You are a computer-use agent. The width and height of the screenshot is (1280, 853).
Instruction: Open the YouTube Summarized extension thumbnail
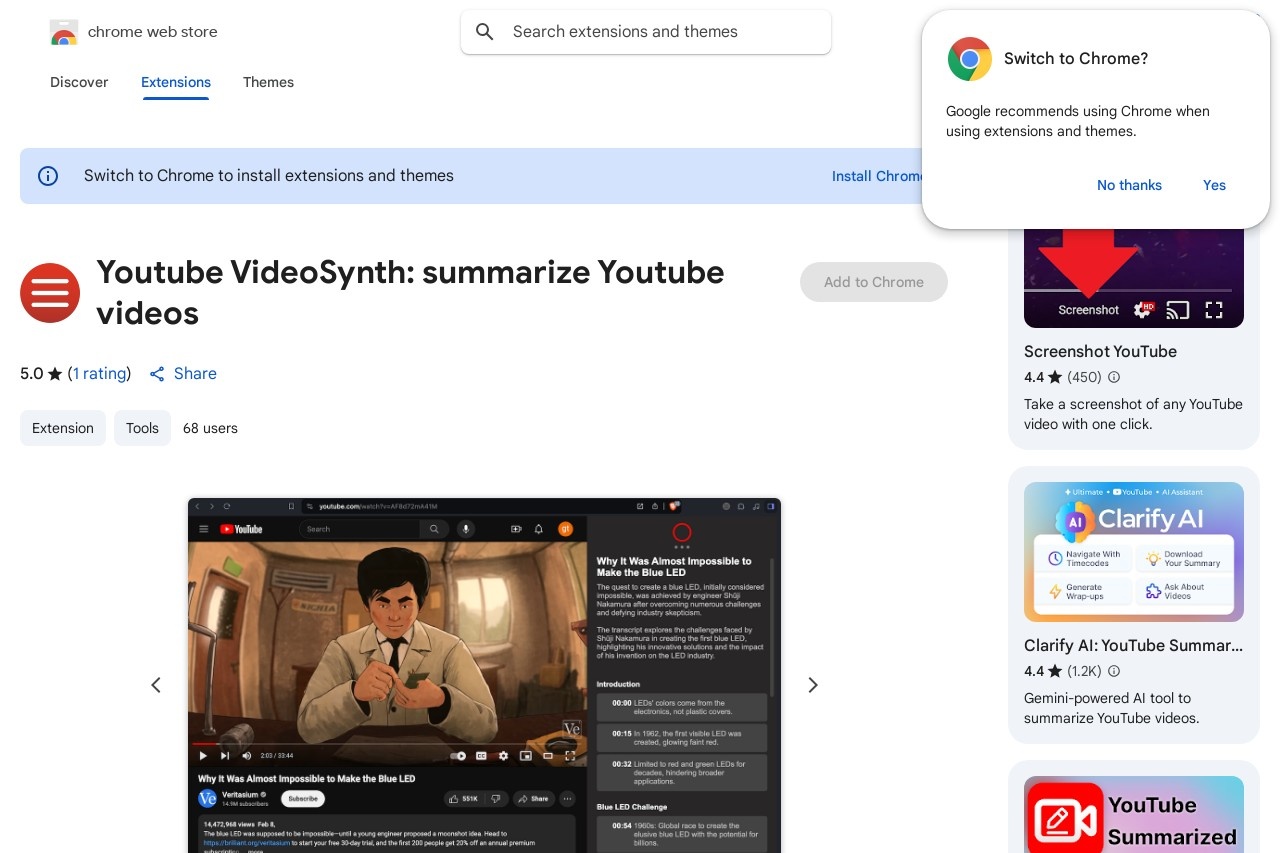click(1134, 814)
